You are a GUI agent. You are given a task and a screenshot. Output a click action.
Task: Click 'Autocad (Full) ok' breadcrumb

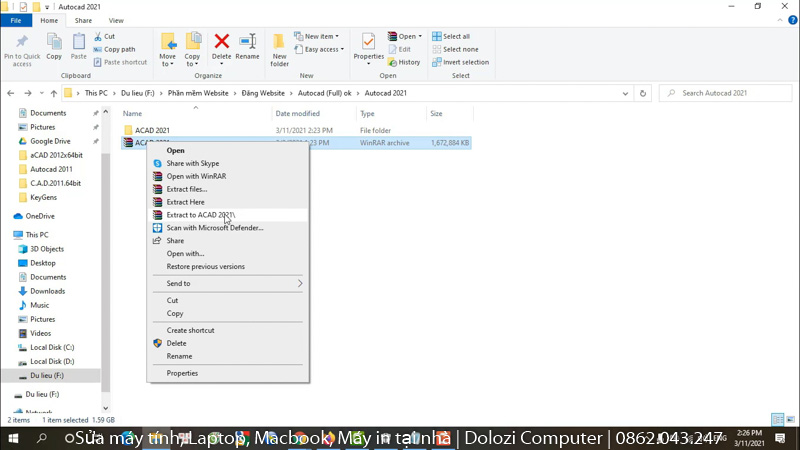[x=324, y=93]
